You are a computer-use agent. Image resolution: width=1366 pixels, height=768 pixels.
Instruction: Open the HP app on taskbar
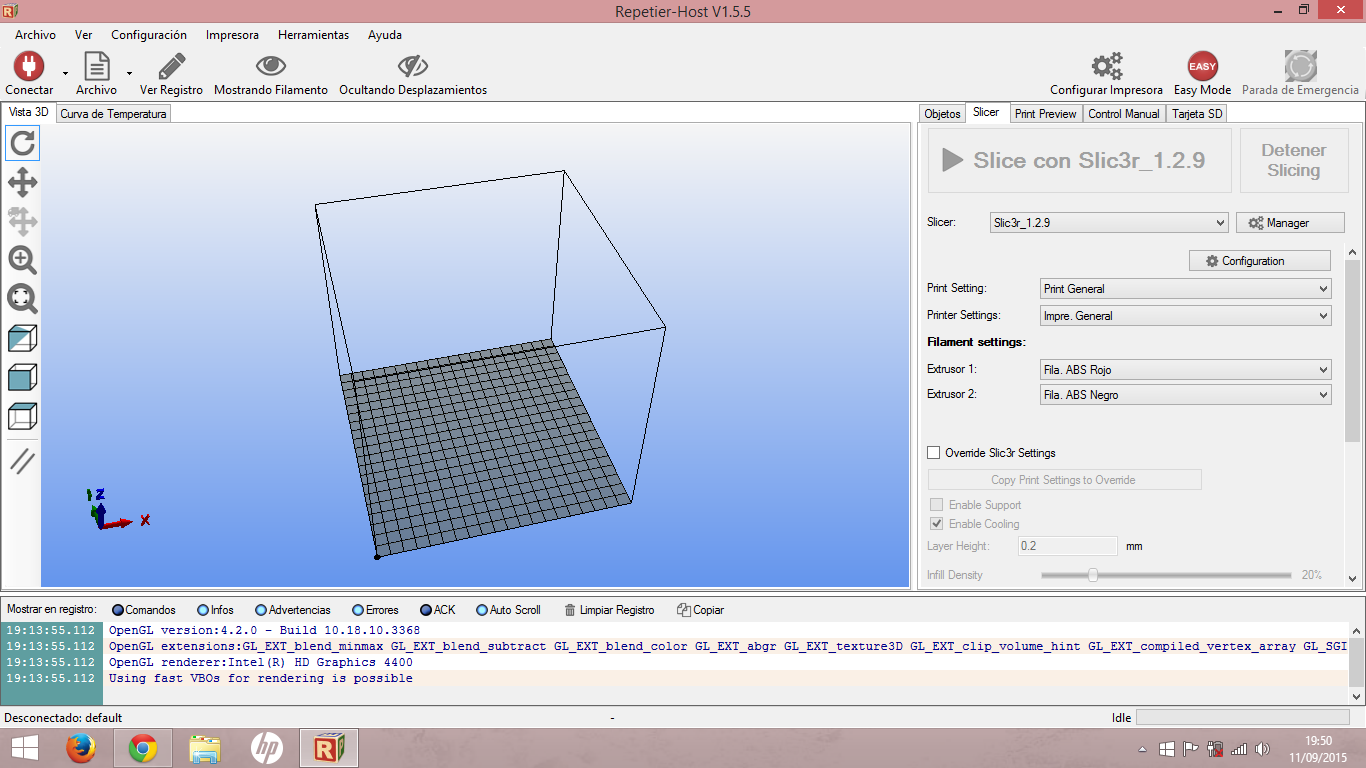click(x=266, y=748)
